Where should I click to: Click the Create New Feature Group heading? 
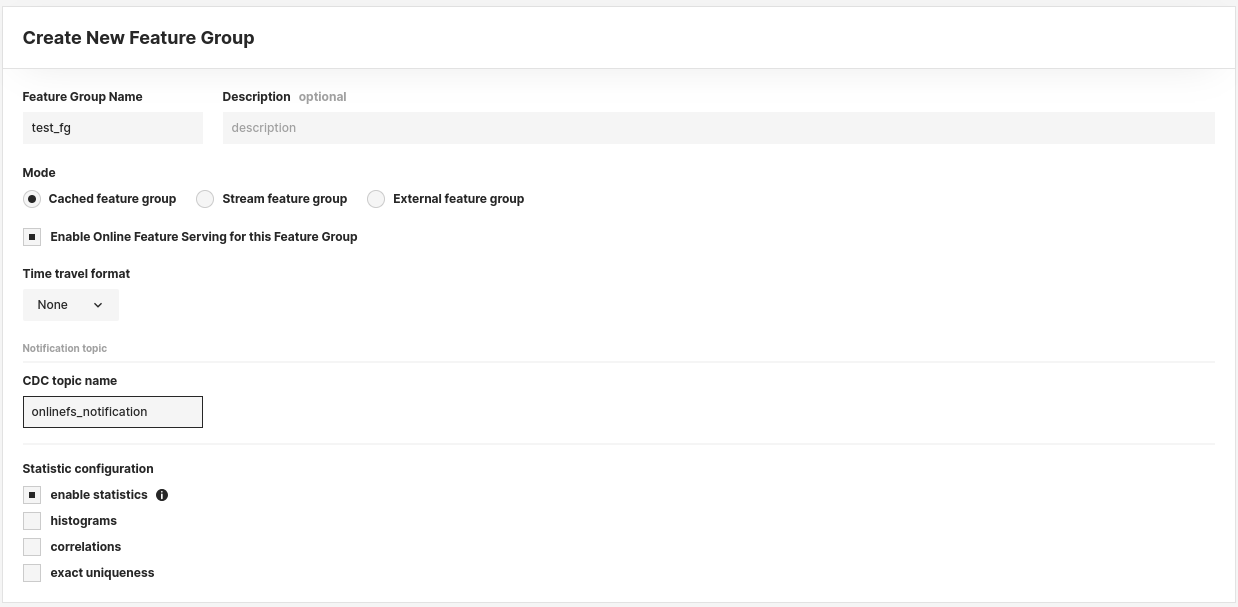click(138, 37)
